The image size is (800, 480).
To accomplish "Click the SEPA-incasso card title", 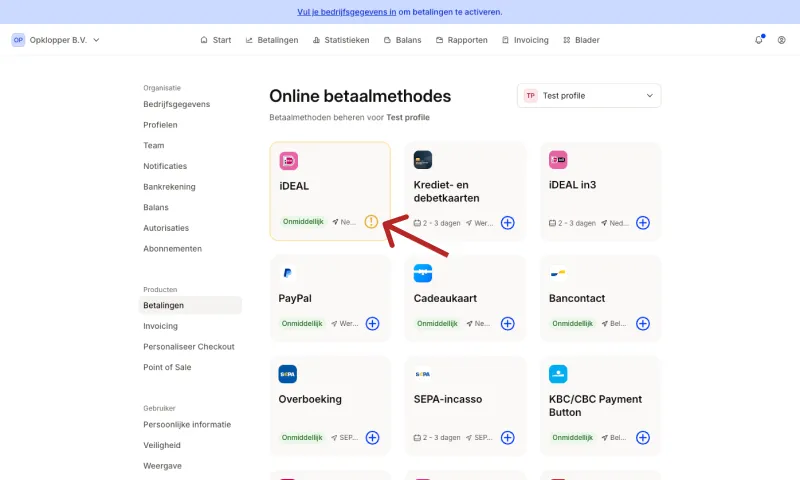I will click(448, 399).
